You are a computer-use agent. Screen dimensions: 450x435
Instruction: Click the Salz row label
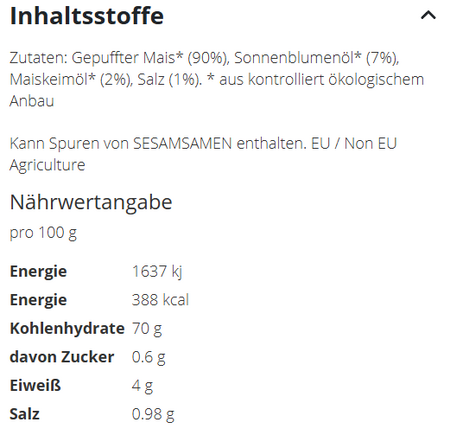tap(25, 414)
